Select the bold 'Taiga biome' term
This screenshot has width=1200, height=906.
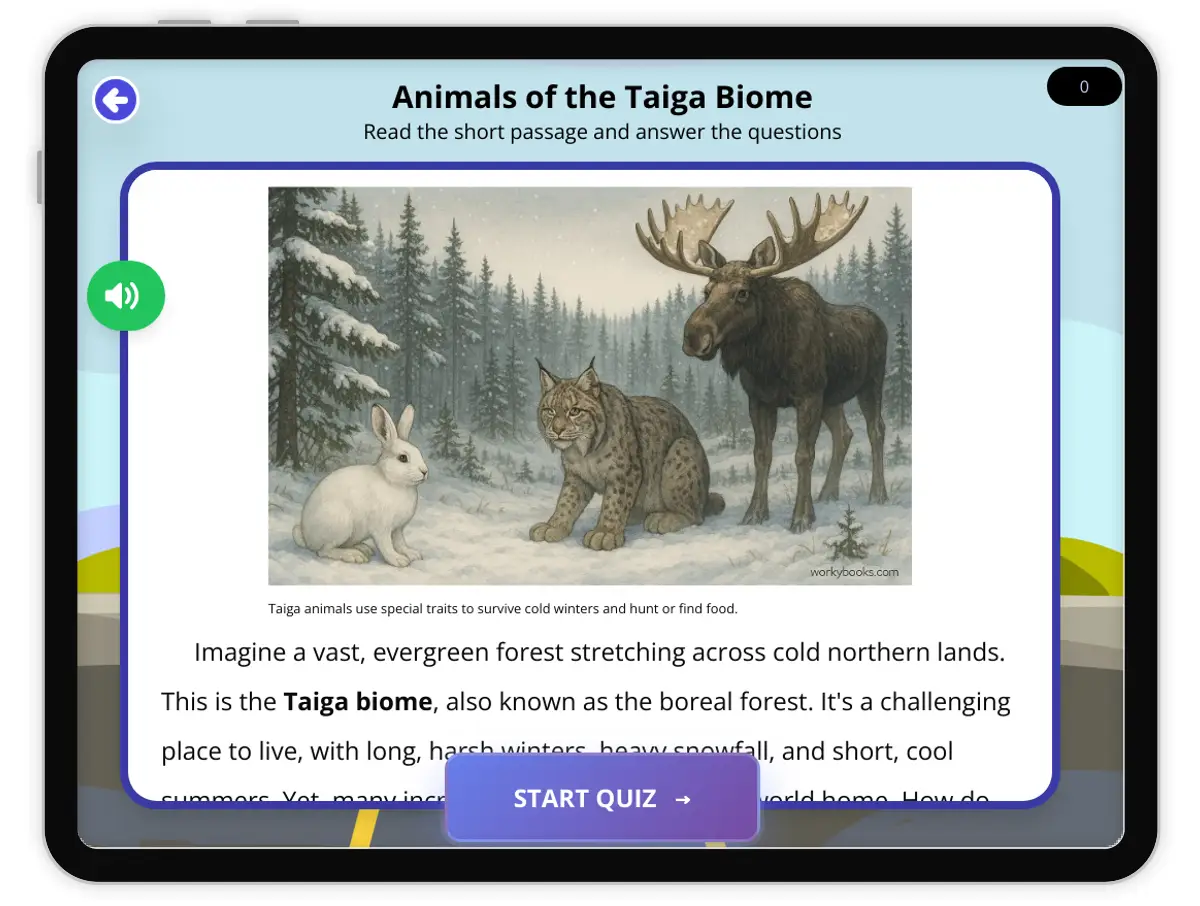358,701
